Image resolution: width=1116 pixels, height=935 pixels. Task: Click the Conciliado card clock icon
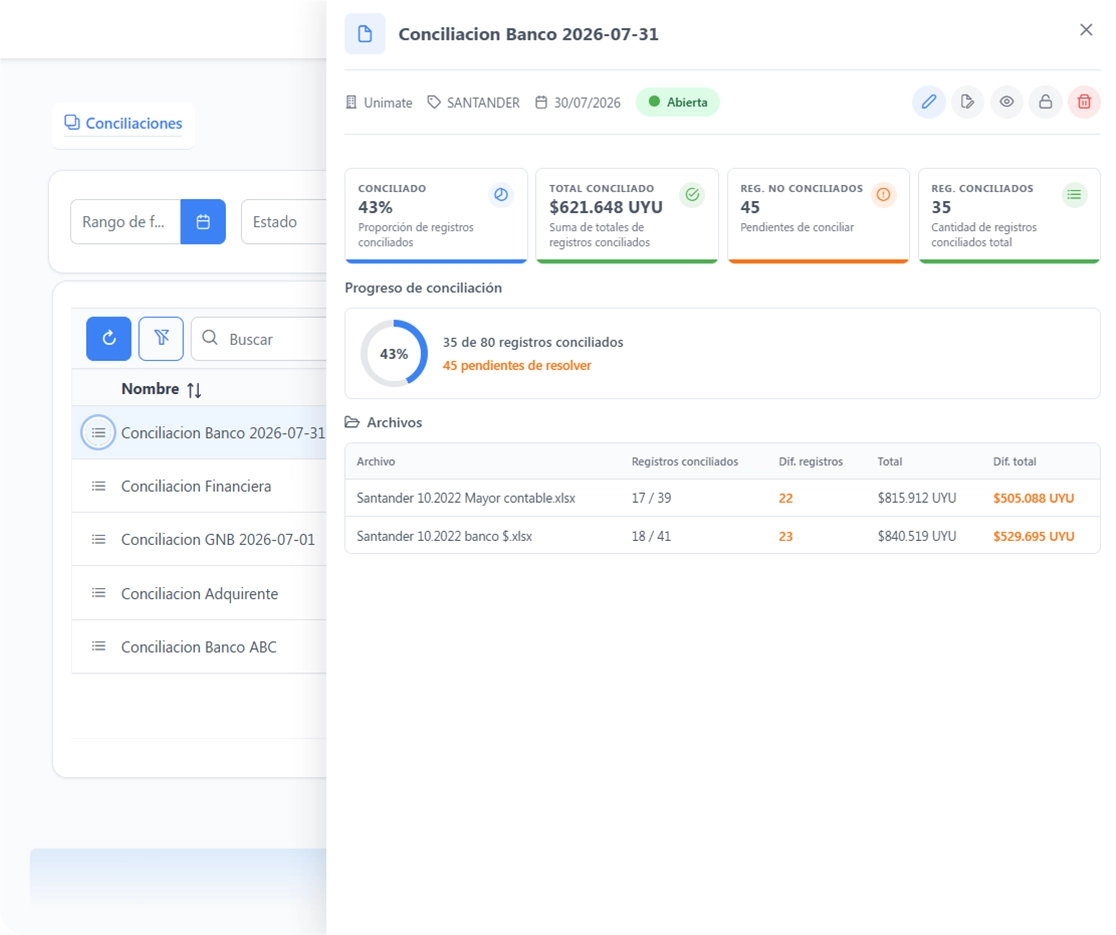(x=501, y=194)
